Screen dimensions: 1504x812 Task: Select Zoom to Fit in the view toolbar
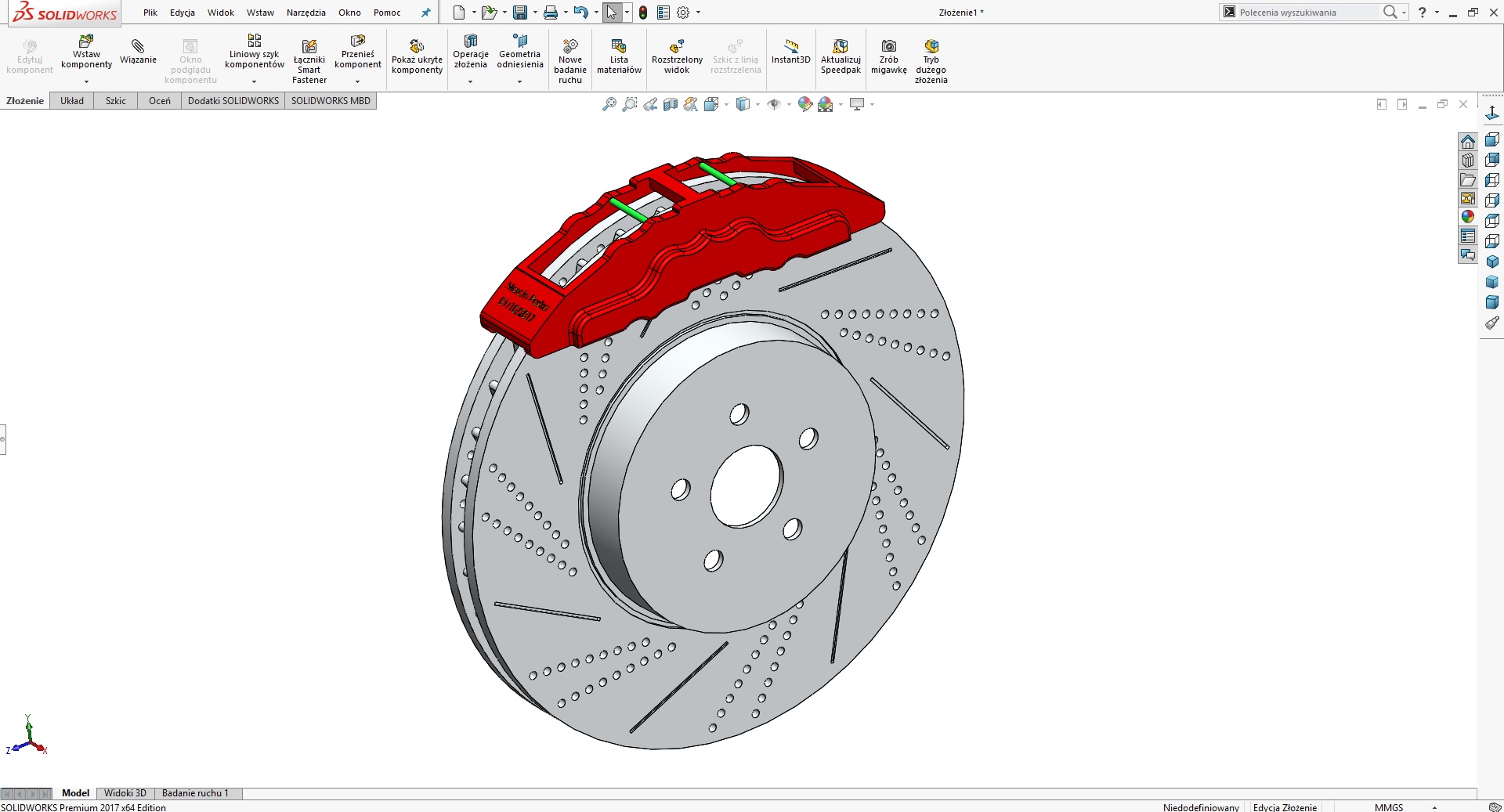(x=609, y=103)
